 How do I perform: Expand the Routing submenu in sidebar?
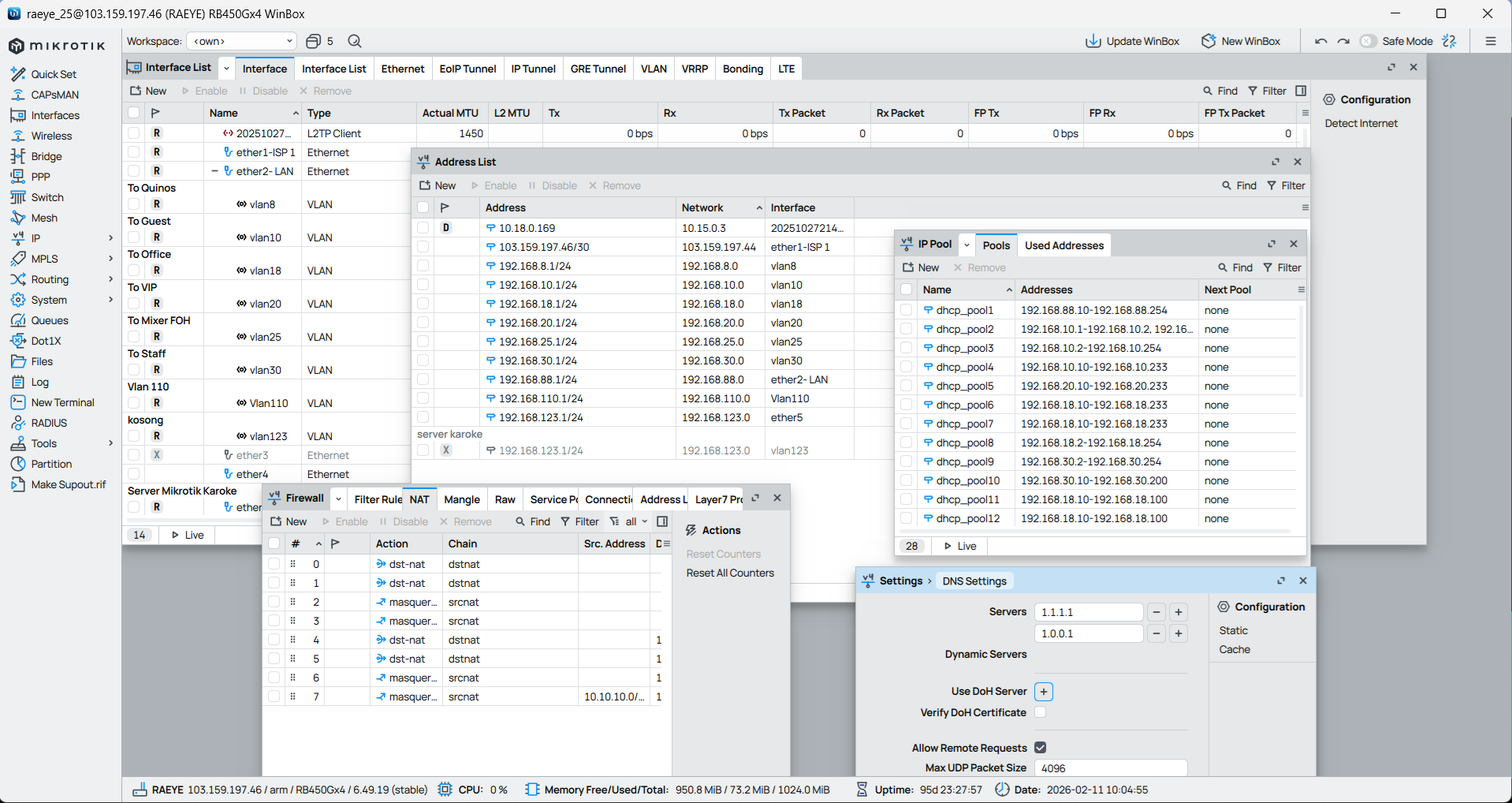click(x=50, y=279)
